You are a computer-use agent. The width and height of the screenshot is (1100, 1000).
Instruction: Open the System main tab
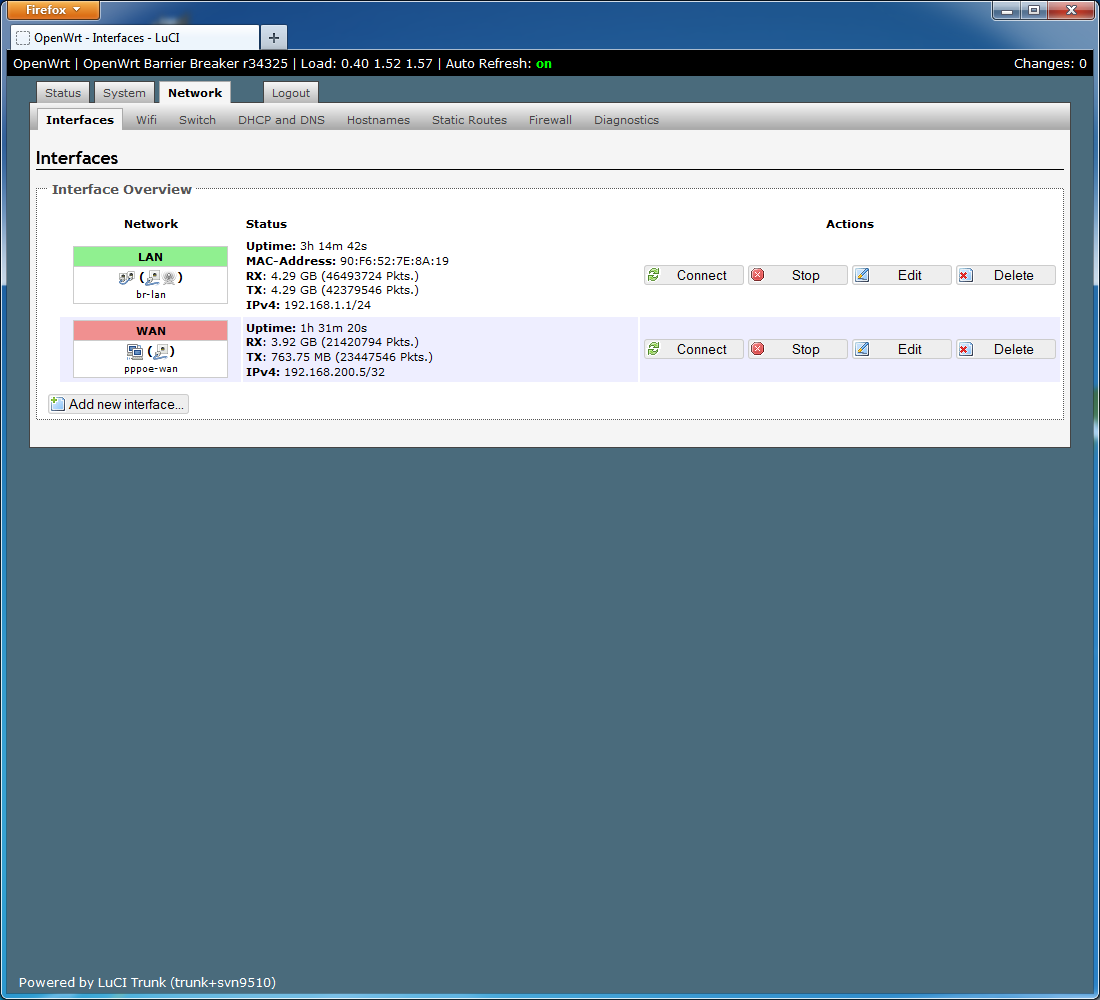pos(124,93)
